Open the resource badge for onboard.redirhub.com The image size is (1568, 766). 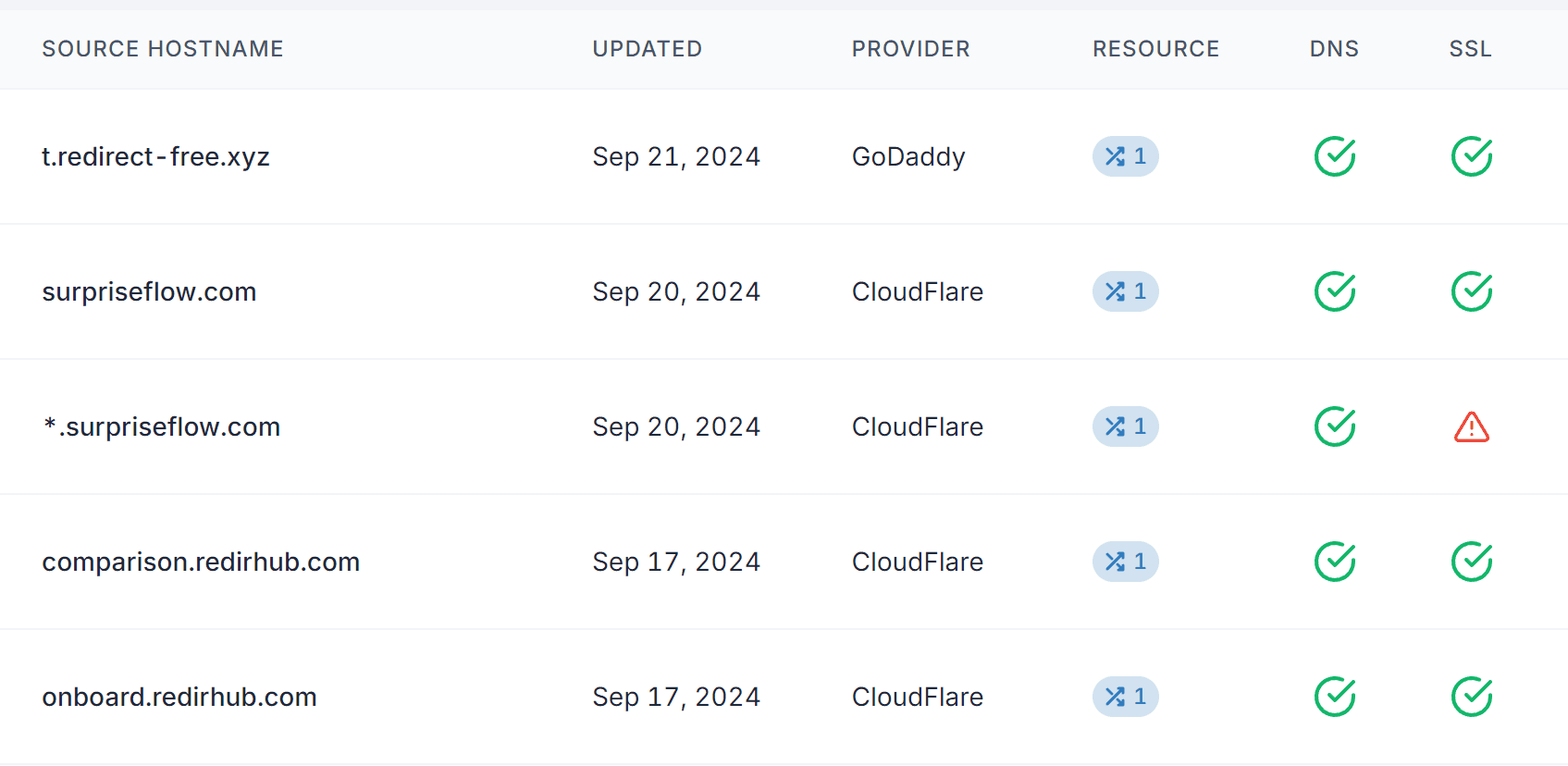point(1125,697)
